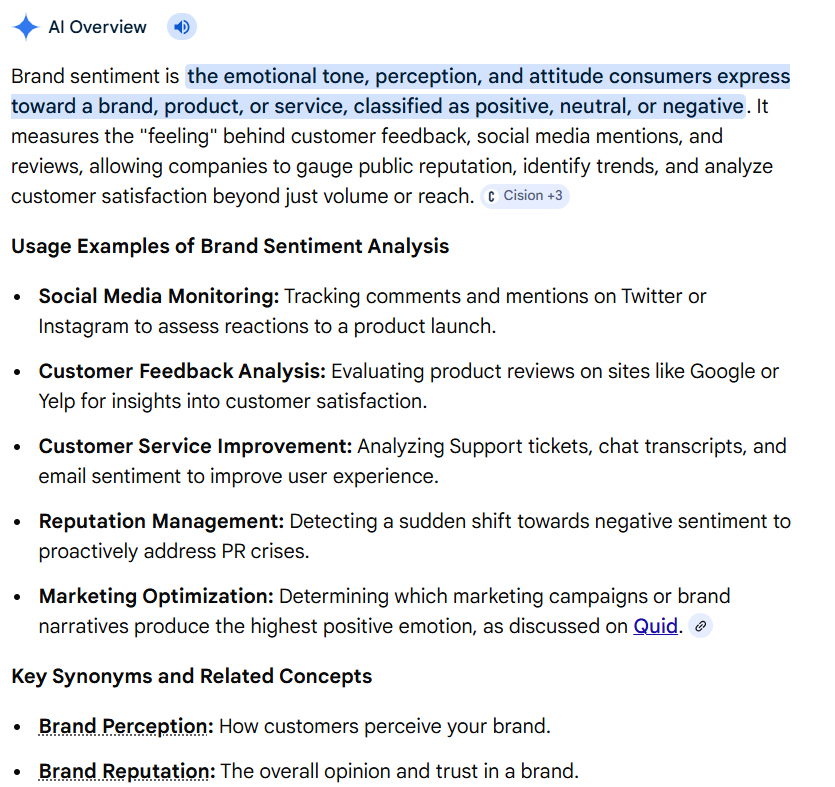Click the AI Overview title label

97,27
